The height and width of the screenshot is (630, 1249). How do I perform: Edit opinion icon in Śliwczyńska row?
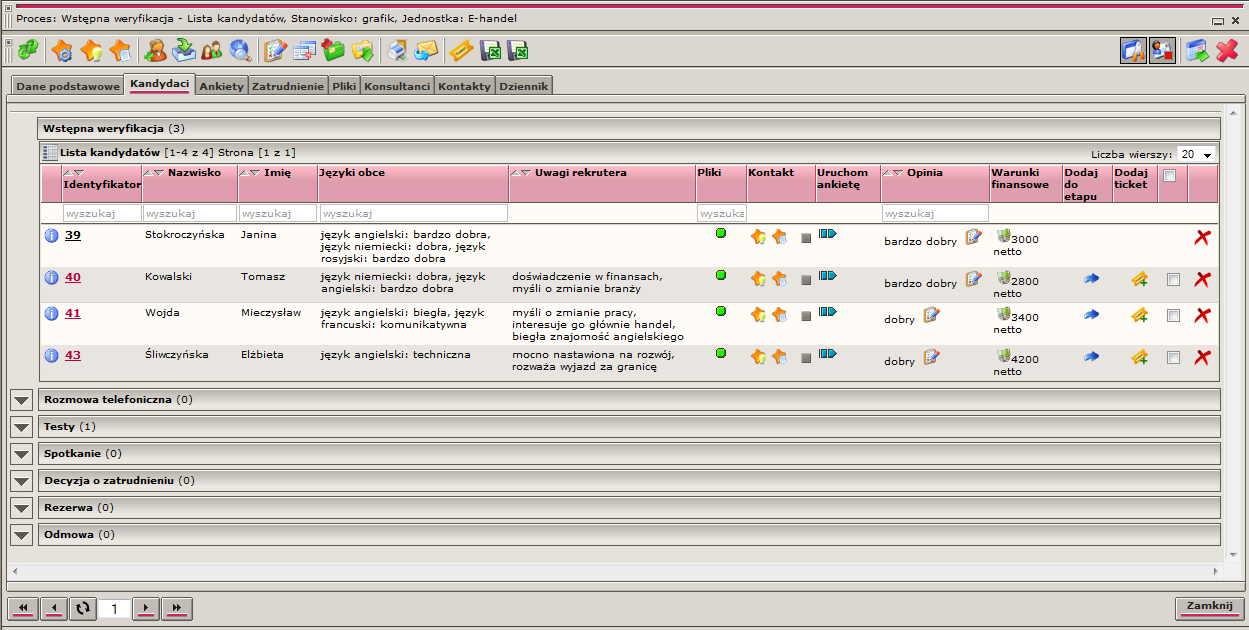(x=931, y=356)
